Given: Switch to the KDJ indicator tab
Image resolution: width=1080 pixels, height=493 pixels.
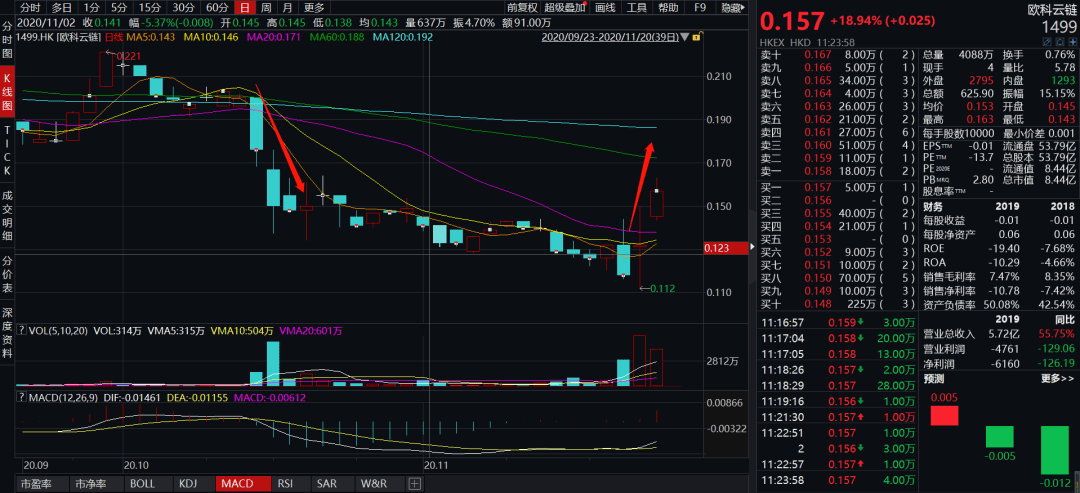Looking at the screenshot, I should (x=188, y=484).
